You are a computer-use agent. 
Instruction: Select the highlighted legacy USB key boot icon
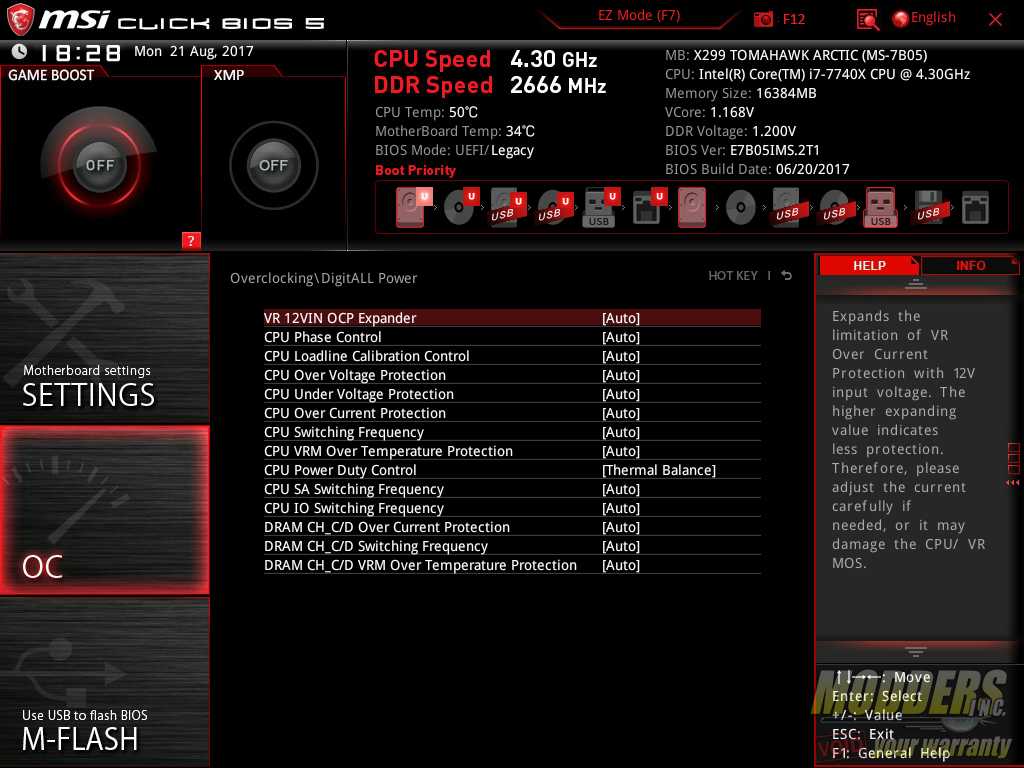point(880,208)
